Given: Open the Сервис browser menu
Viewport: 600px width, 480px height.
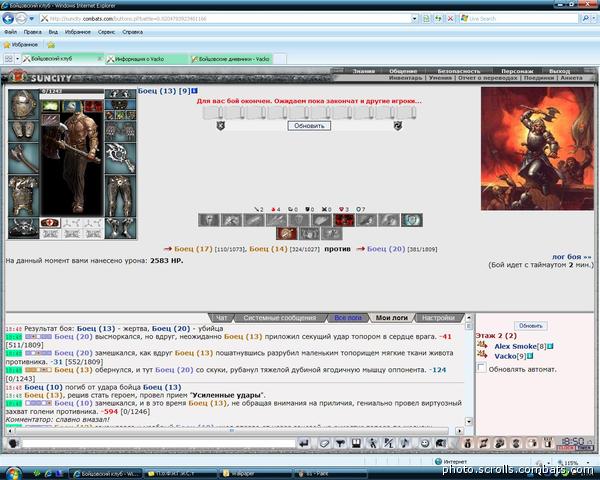Looking at the screenshot, I should point(106,32).
